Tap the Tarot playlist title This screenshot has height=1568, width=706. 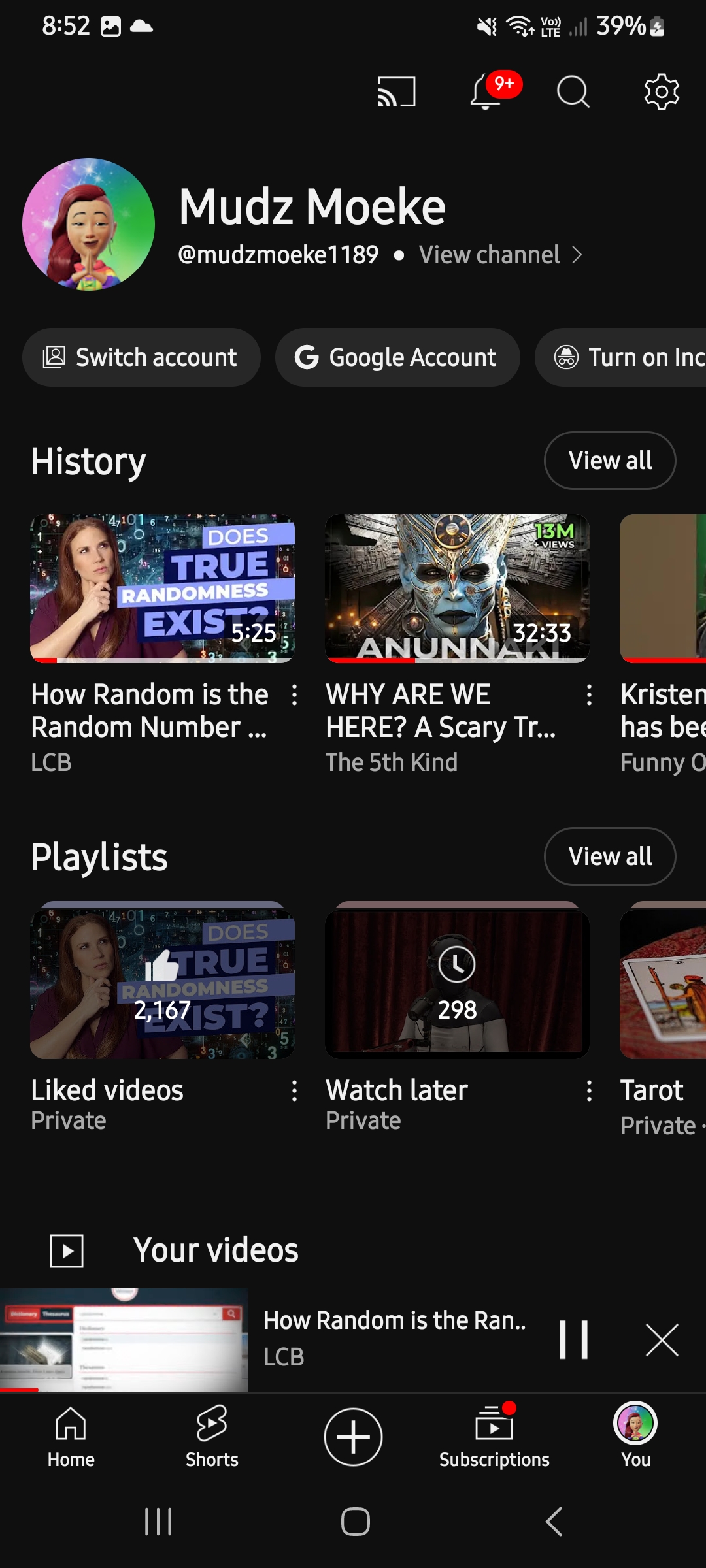(x=652, y=1090)
